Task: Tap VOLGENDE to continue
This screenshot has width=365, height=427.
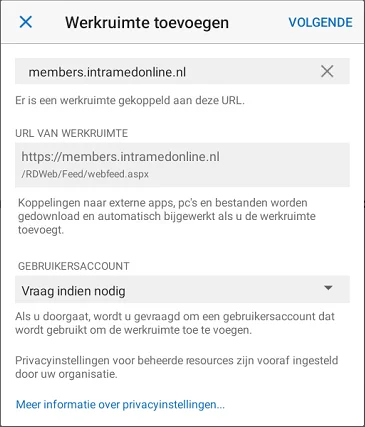Action: (320, 23)
